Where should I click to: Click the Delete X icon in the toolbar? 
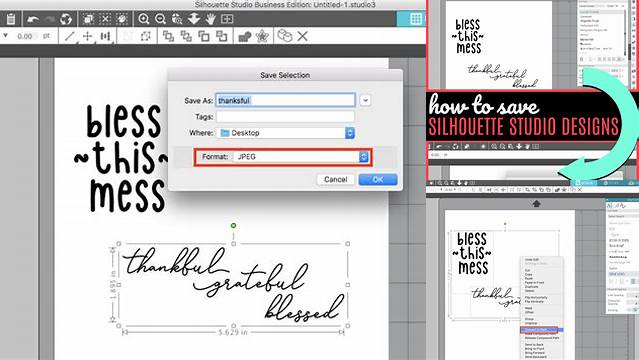[x=302, y=36]
